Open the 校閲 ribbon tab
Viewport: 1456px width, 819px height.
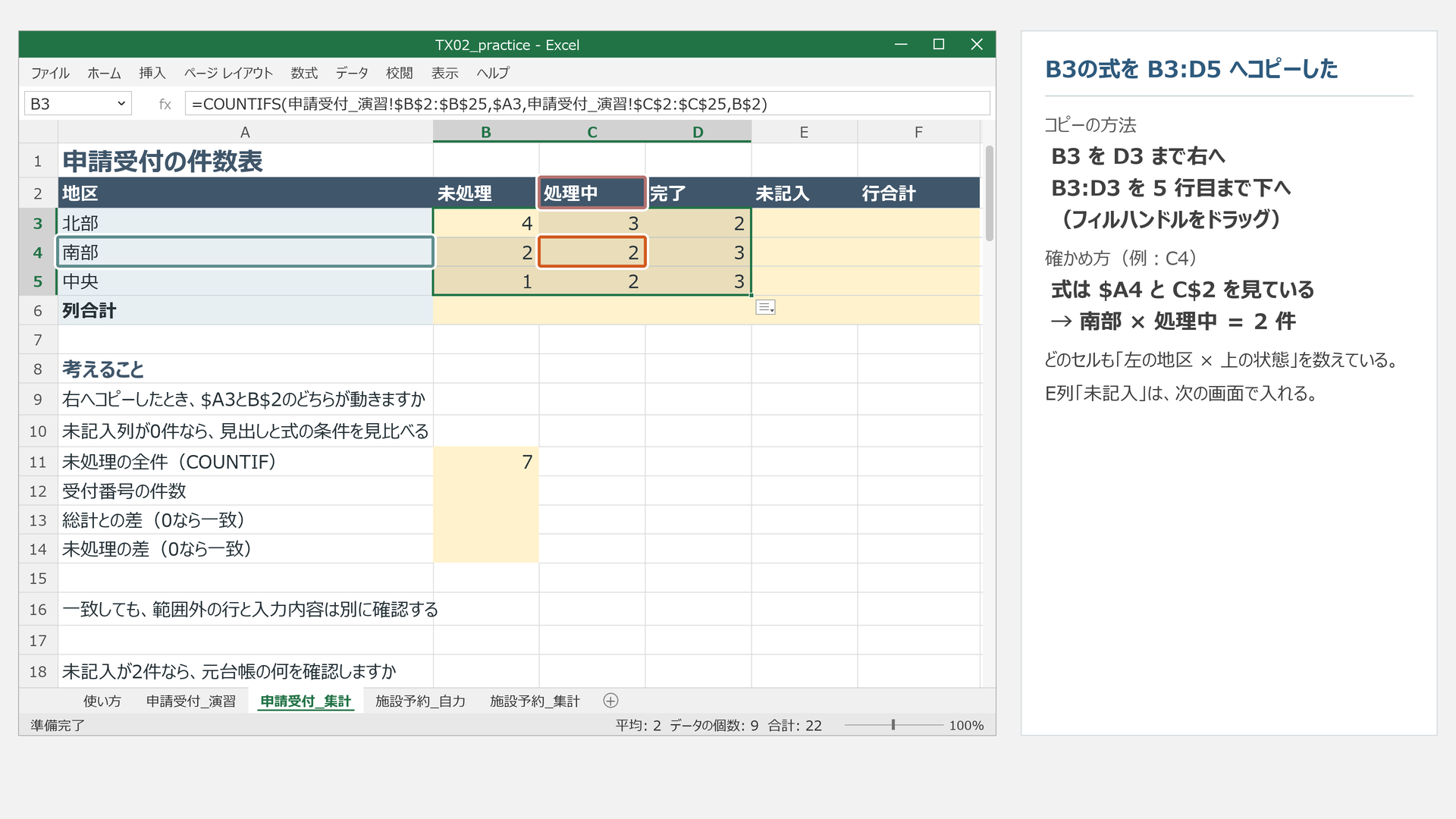click(400, 73)
